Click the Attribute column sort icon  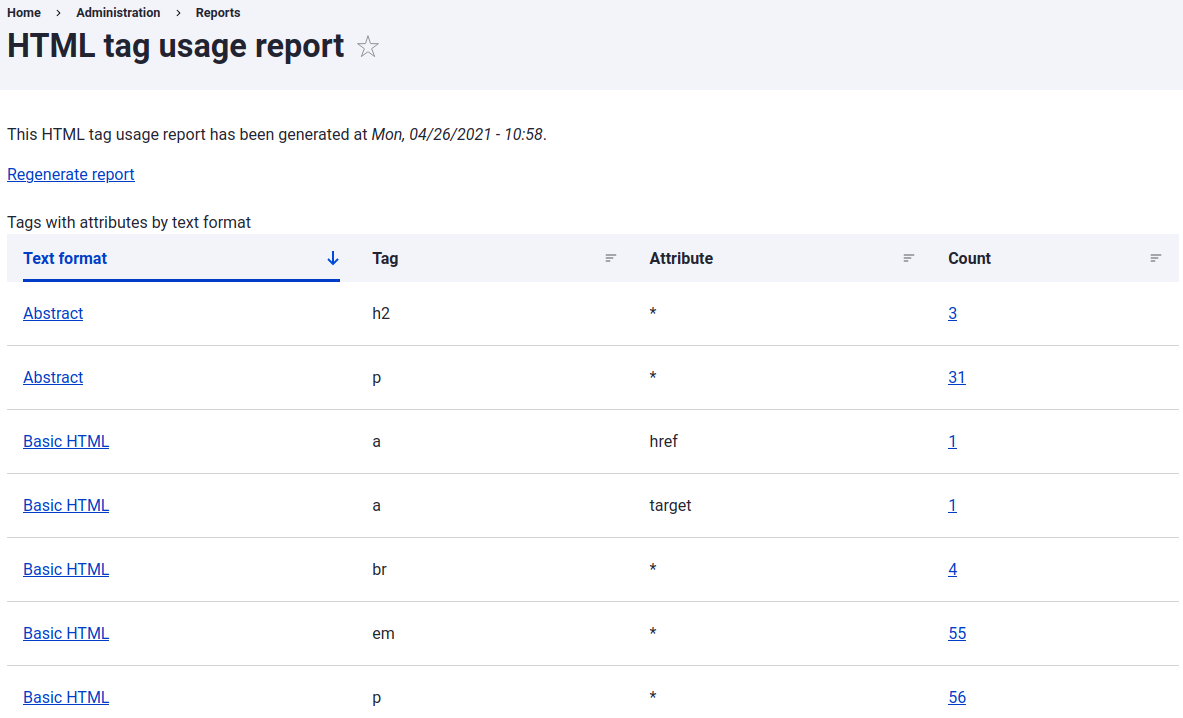click(x=908, y=258)
